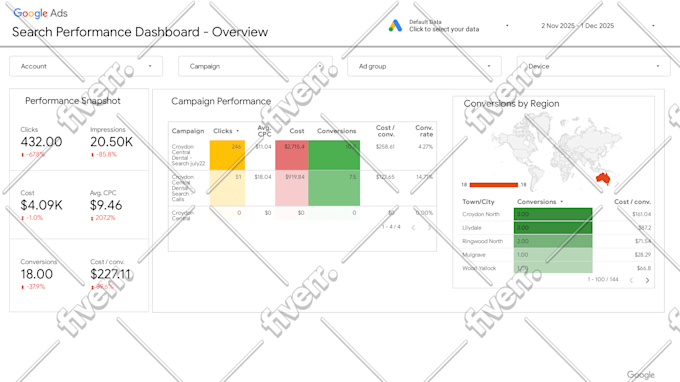Click 'Cost / conv.' header in Campaign Performance table
The image size is (680, 382).
385,131
